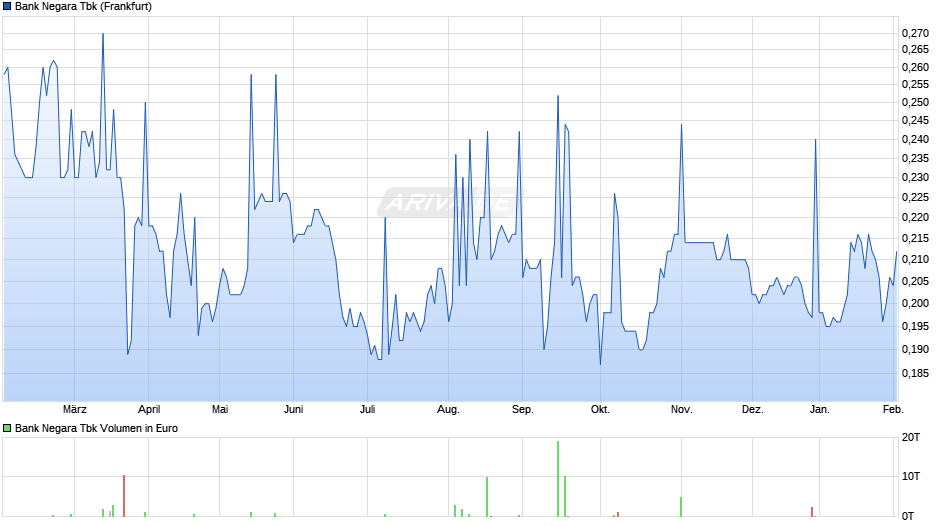Click the green volume legend square
The image size is (940, 526).
pos(7,428)
